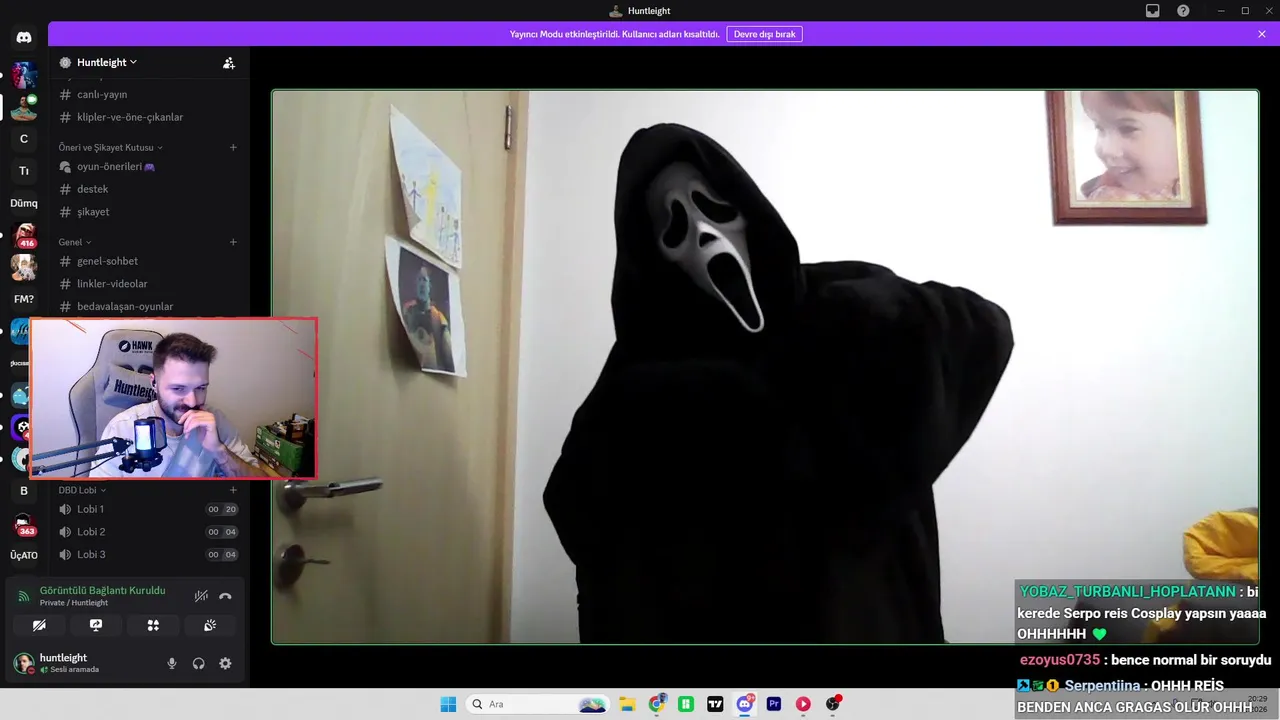
Task: Open the server with 416 badge
Action: (24, 235)
